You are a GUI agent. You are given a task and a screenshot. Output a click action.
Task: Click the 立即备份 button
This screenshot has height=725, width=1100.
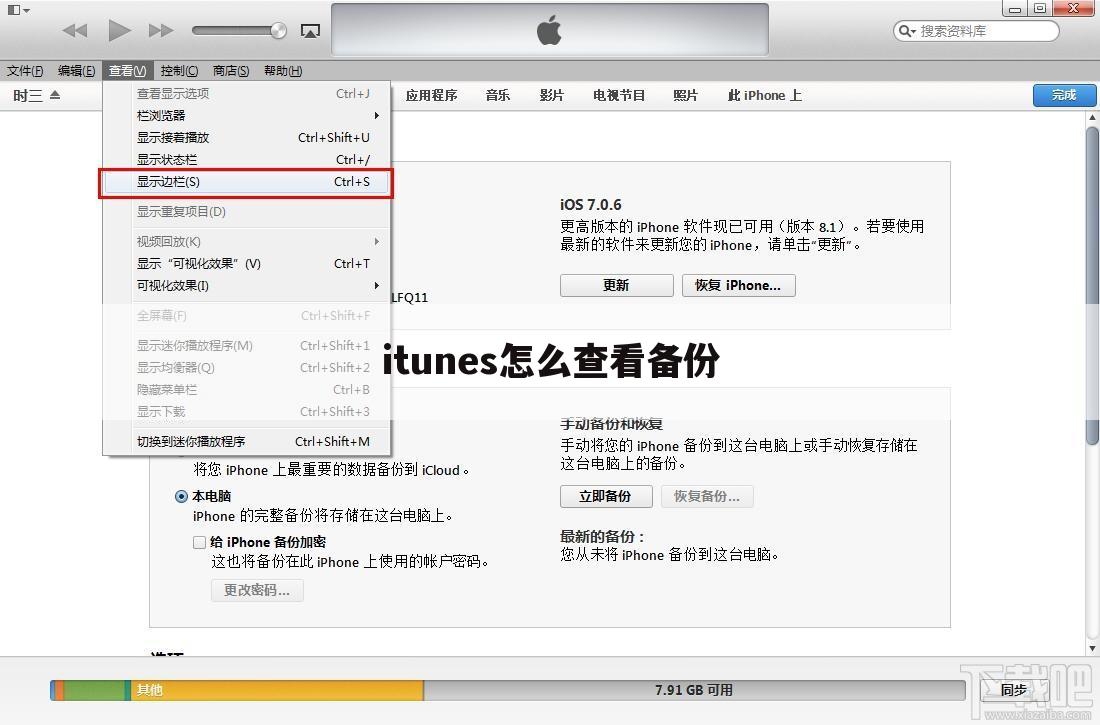click(605, 496)
